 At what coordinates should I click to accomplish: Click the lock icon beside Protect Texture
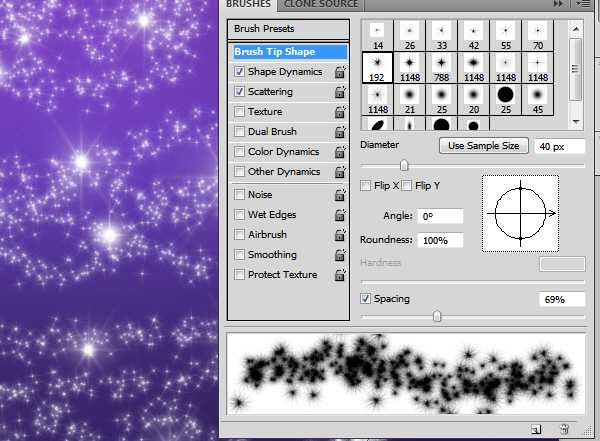click(340, 275)
